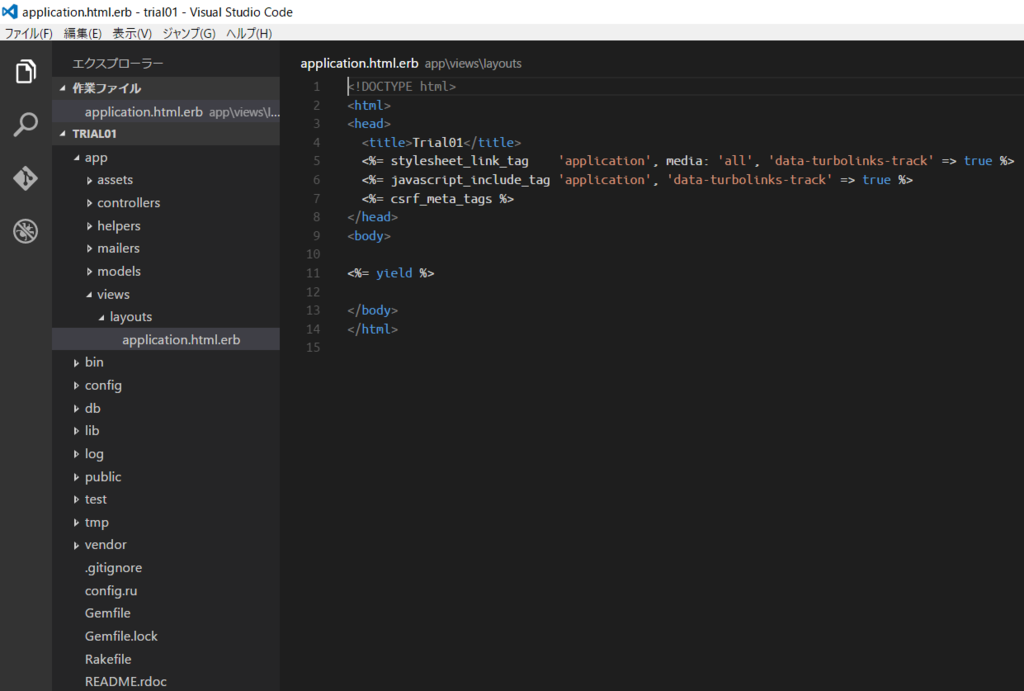Screen dimensions: 1024x691
Task: Open the Git source control view
Action: tap(25, 178)
